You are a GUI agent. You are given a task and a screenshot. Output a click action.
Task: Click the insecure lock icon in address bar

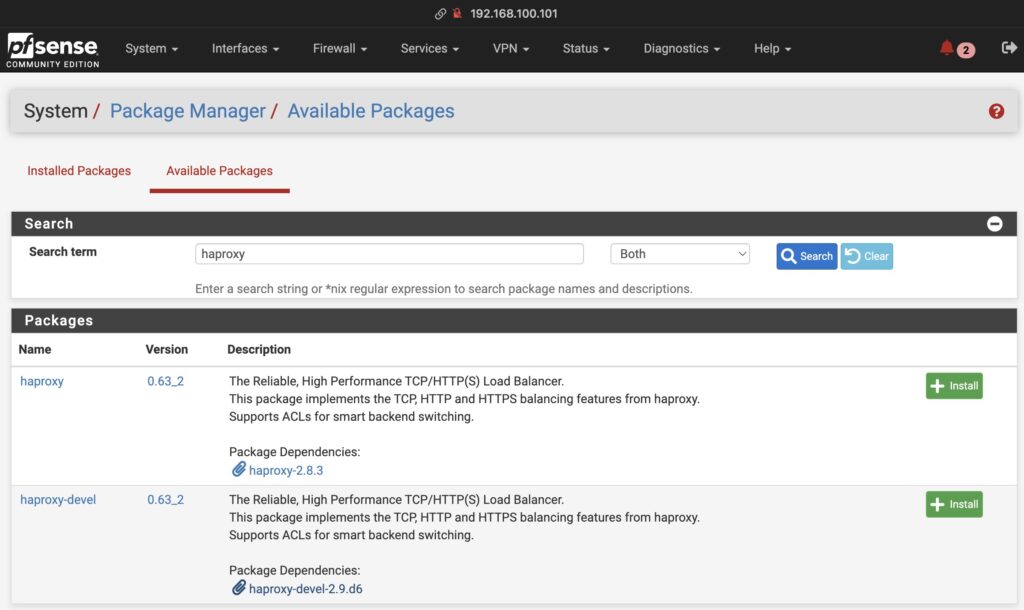[457, 13]
